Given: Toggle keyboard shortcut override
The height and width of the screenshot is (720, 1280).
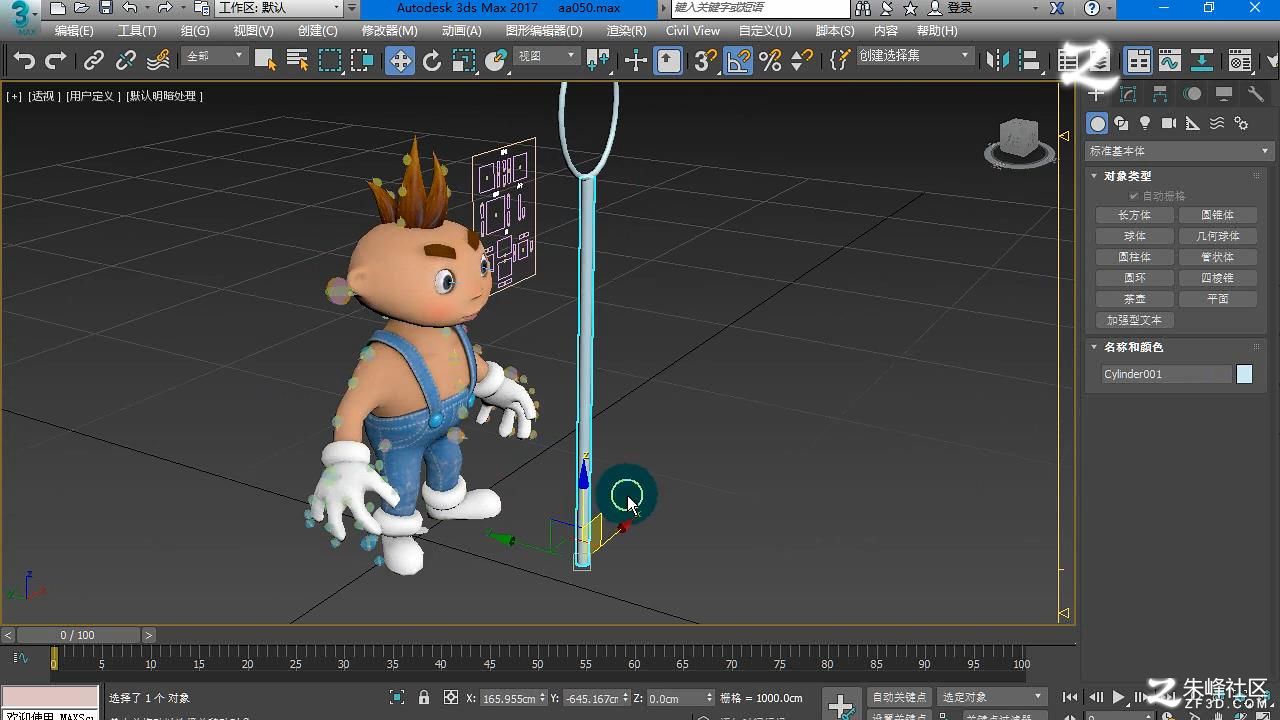Looking at the screenshot, I should point(669,61).
